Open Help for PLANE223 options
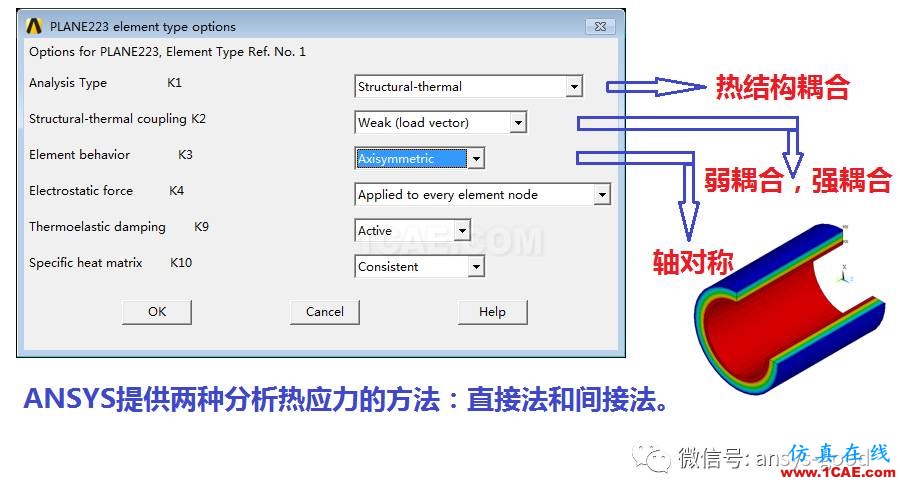 (492, 312)
